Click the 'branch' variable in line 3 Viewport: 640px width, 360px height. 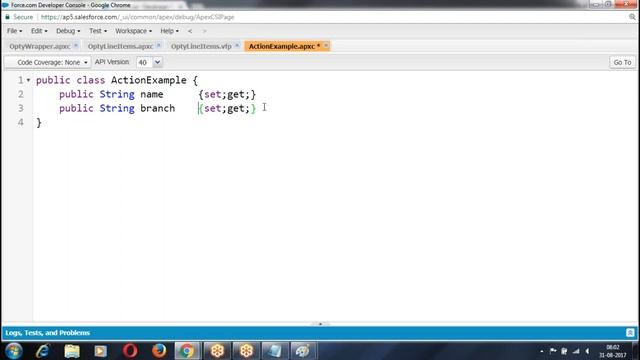[158, 108]
